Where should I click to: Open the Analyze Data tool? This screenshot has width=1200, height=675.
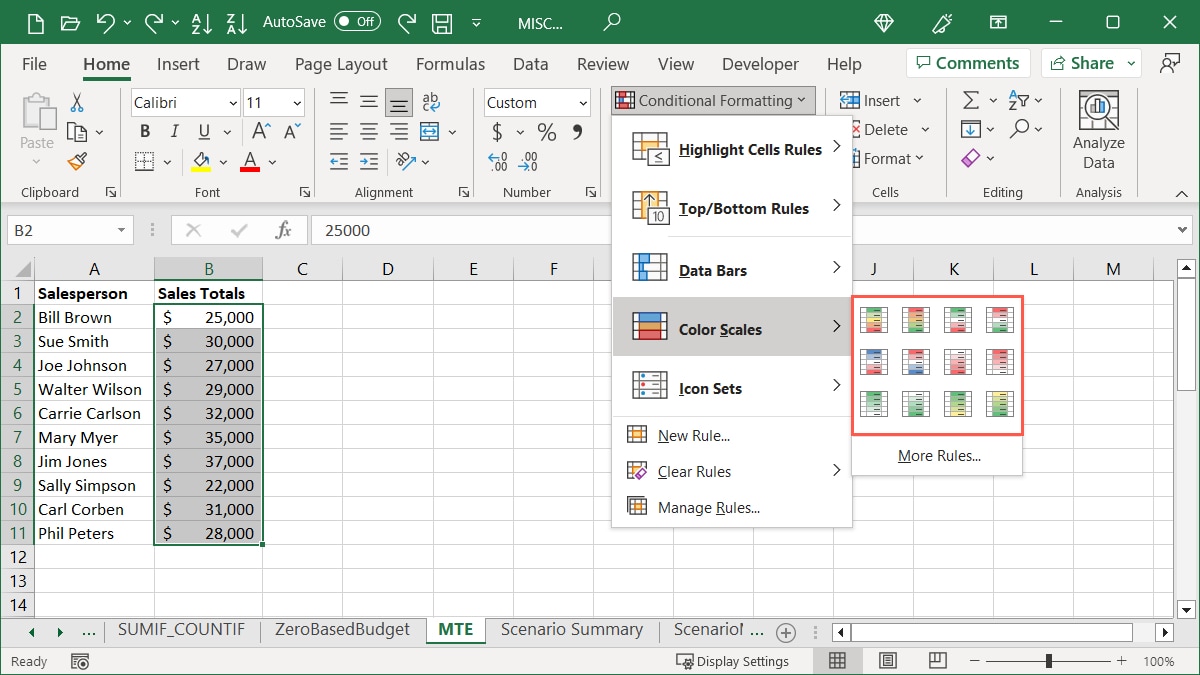(1098, 130)
